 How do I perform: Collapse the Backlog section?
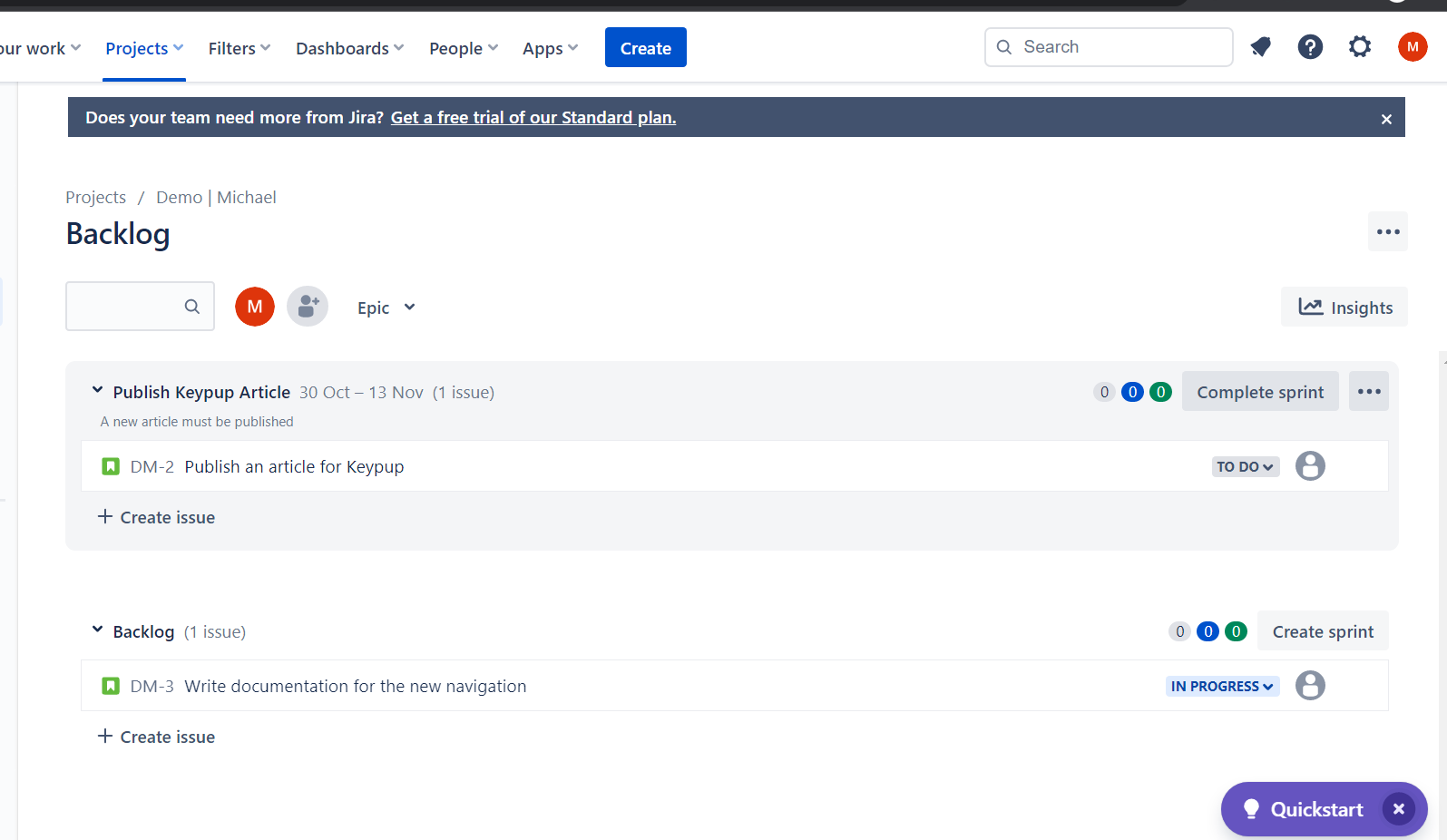(97, 630)
